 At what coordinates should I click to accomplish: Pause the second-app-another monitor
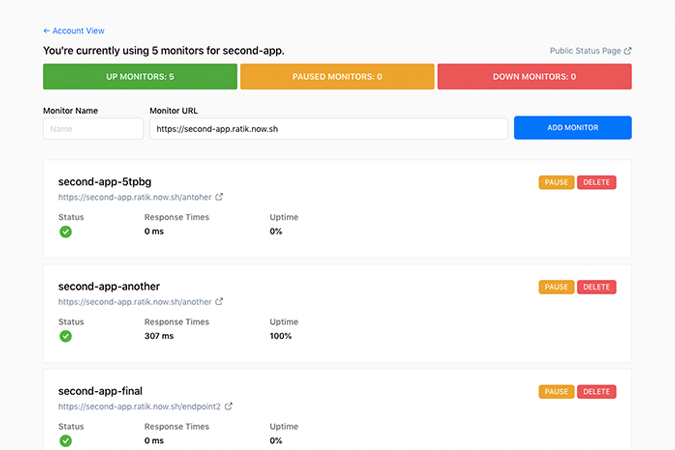click(556, 287)
